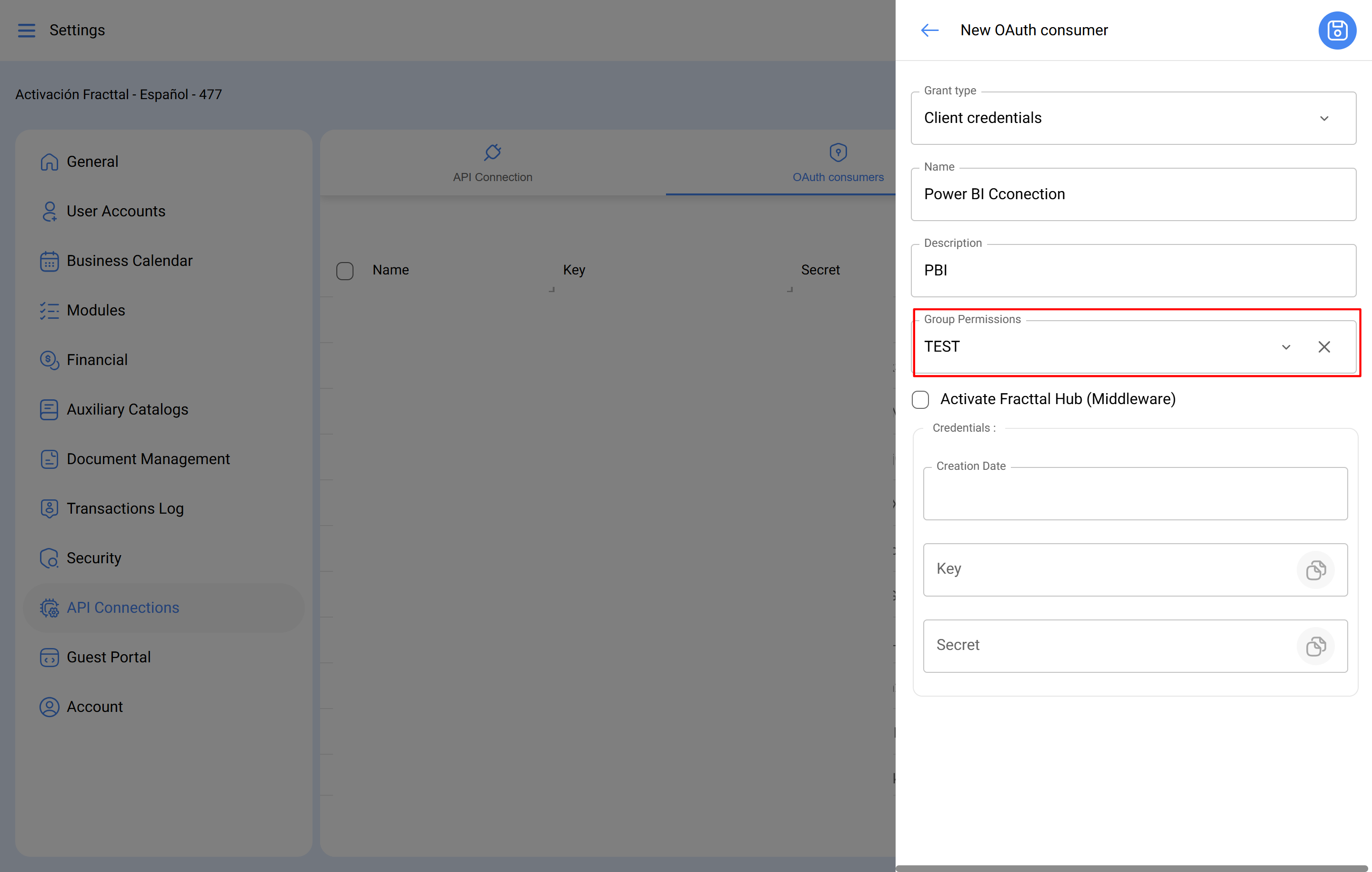Click the Description input field
Viewport: 1372px width, 872px height.
(1133, 271)
